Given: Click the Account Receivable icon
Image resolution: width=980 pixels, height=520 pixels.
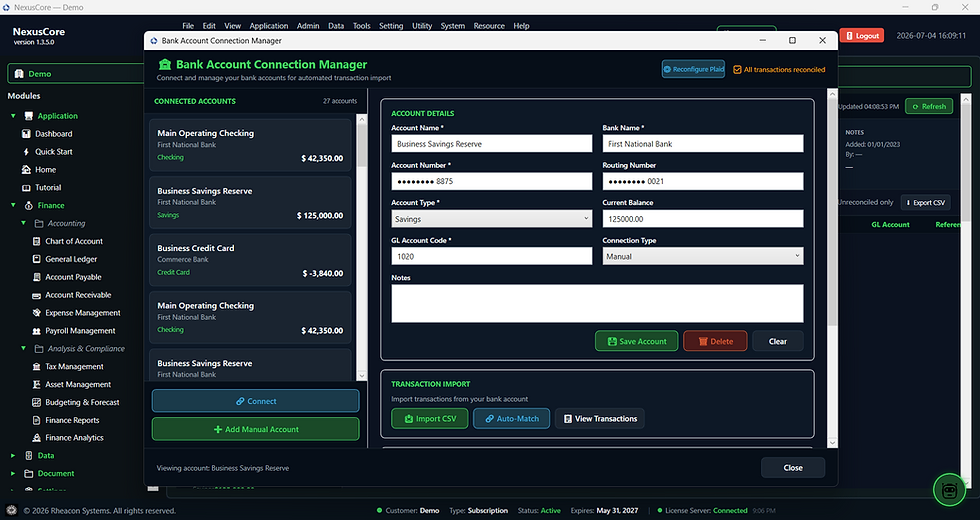Looking at the screenshot, I should tap(36, 295).
